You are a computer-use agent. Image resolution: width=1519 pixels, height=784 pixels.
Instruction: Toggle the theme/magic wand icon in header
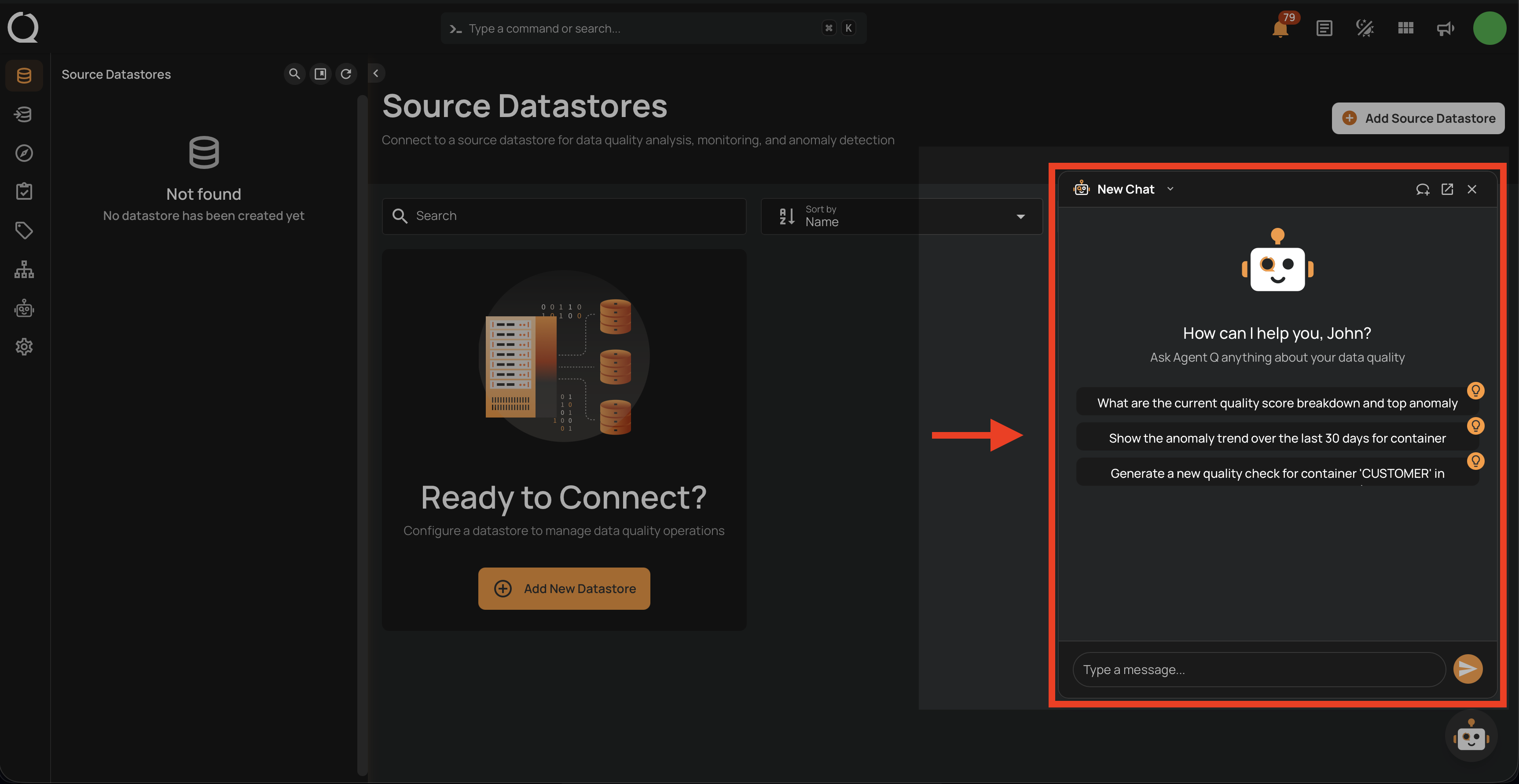pyautogui.click(x=1365, y=28)
